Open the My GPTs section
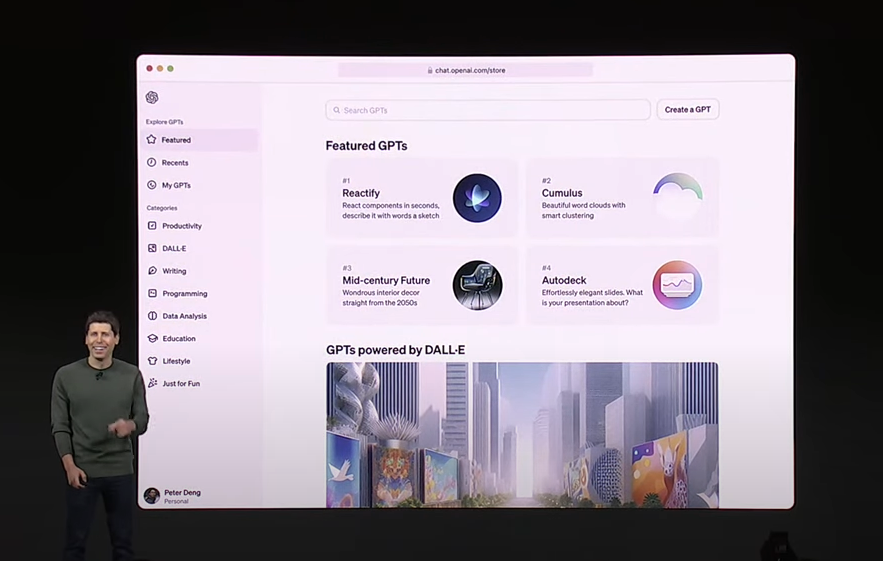Viewport: 883px width, 561px height. (x=176, y=185)
